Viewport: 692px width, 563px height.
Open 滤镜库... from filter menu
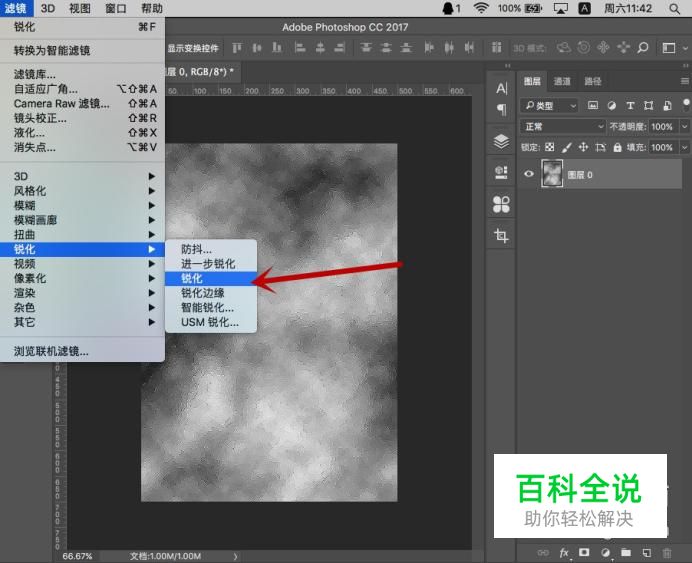coord(83,74)
